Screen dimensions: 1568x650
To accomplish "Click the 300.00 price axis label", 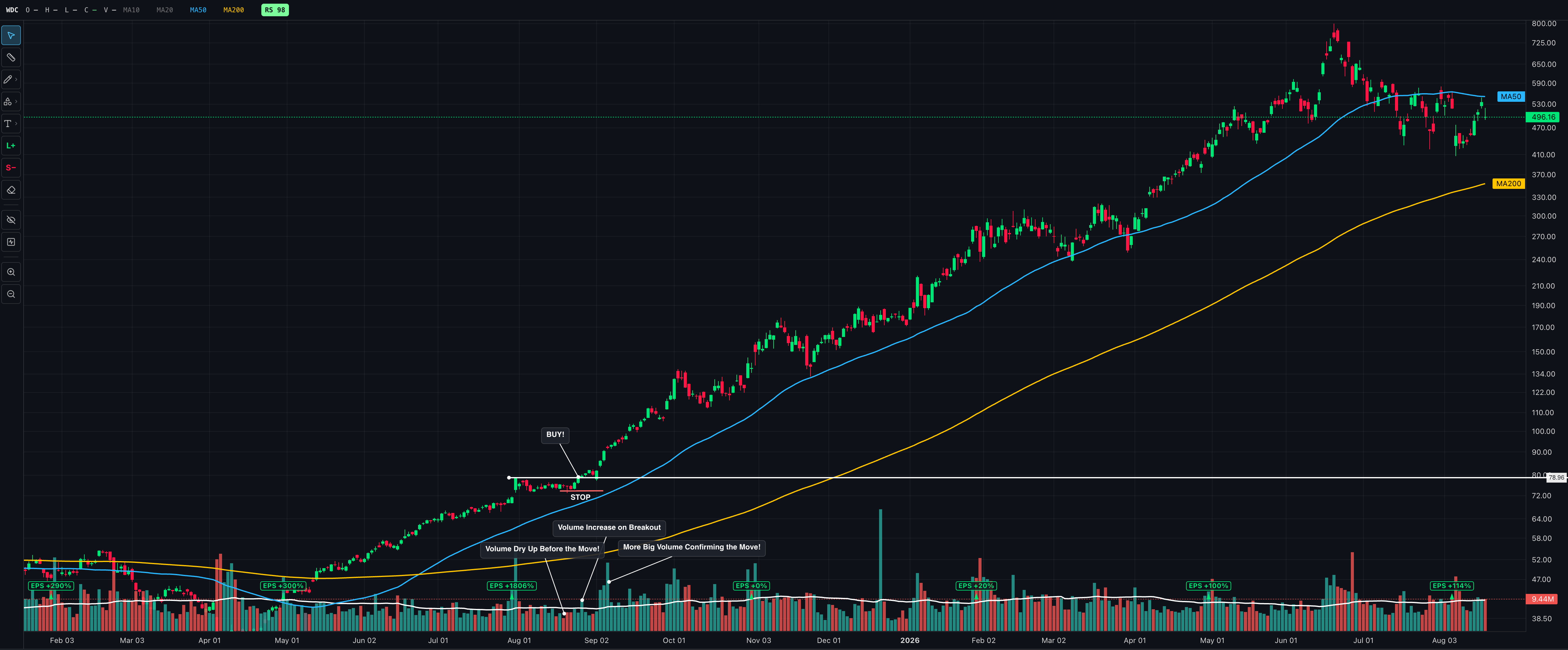I will pyautogui.click(x=1544, y=216).
